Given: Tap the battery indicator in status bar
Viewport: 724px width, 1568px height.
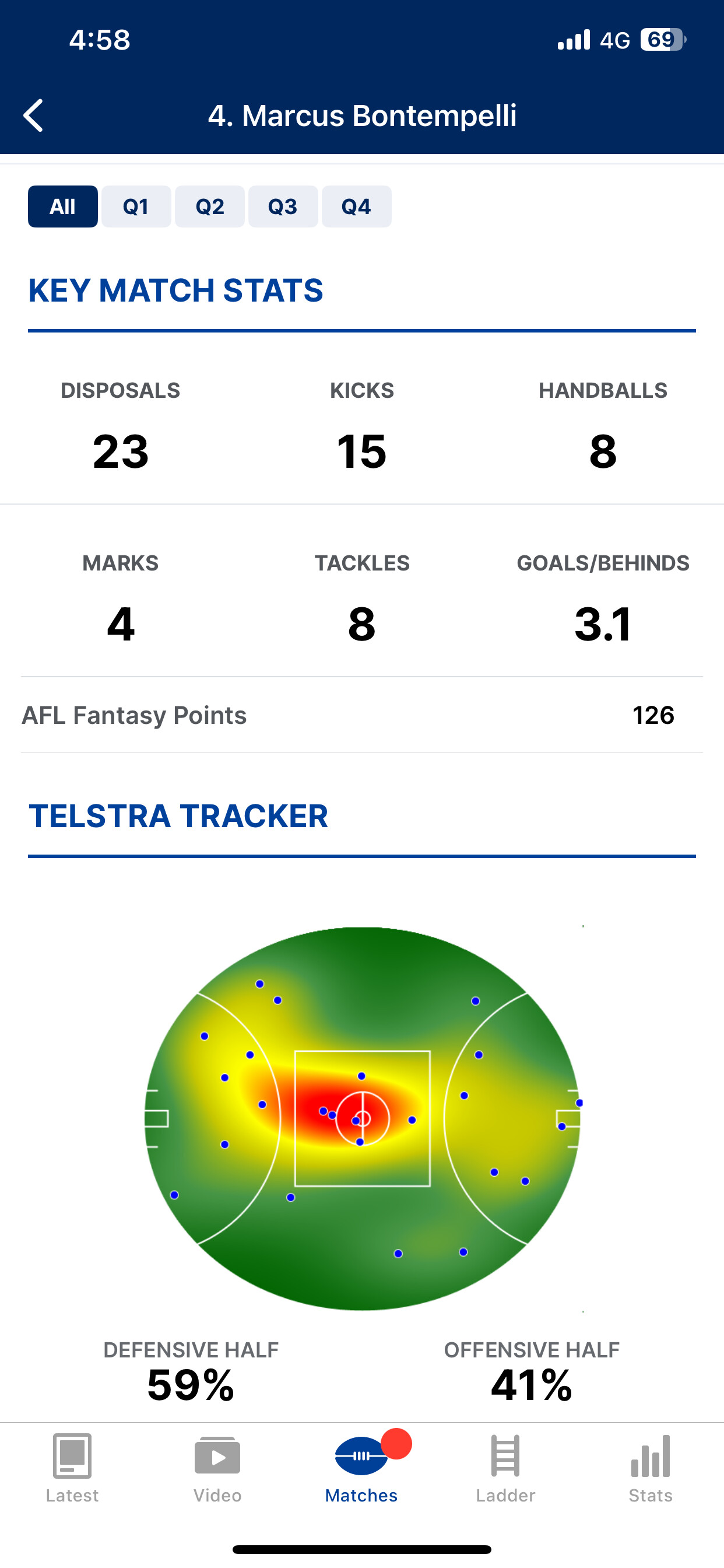Looking at the screenshot, I should (x=662, y=40).
